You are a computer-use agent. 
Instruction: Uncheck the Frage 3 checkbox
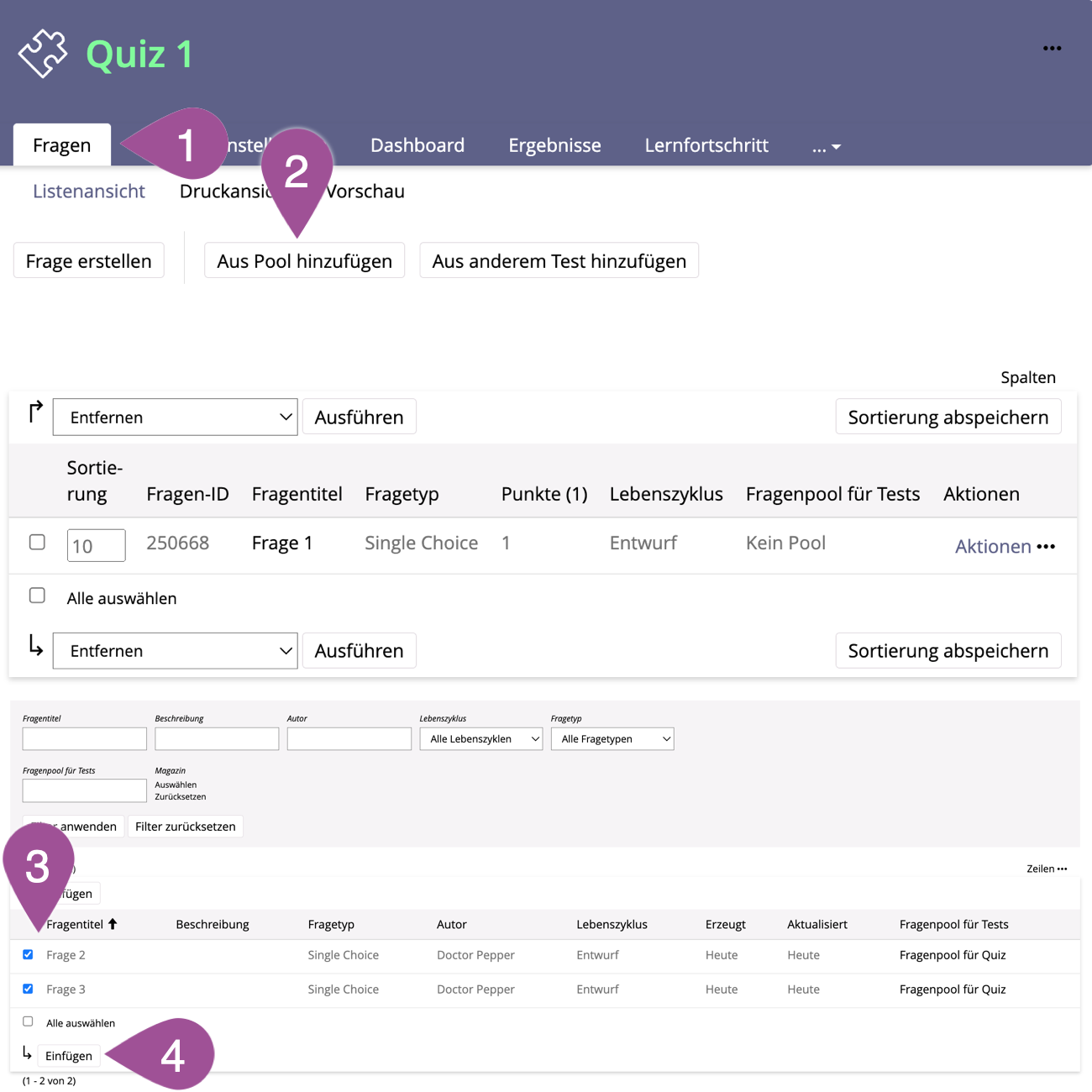28,989
